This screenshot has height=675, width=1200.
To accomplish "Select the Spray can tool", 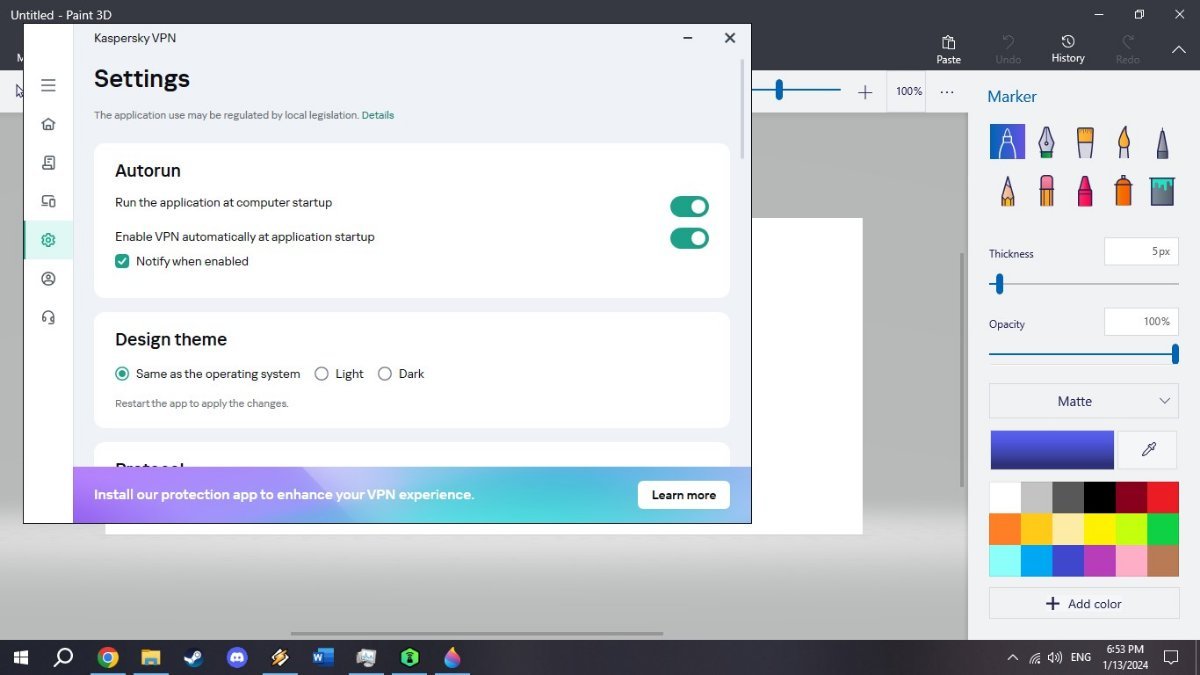I will [1123, 190].
